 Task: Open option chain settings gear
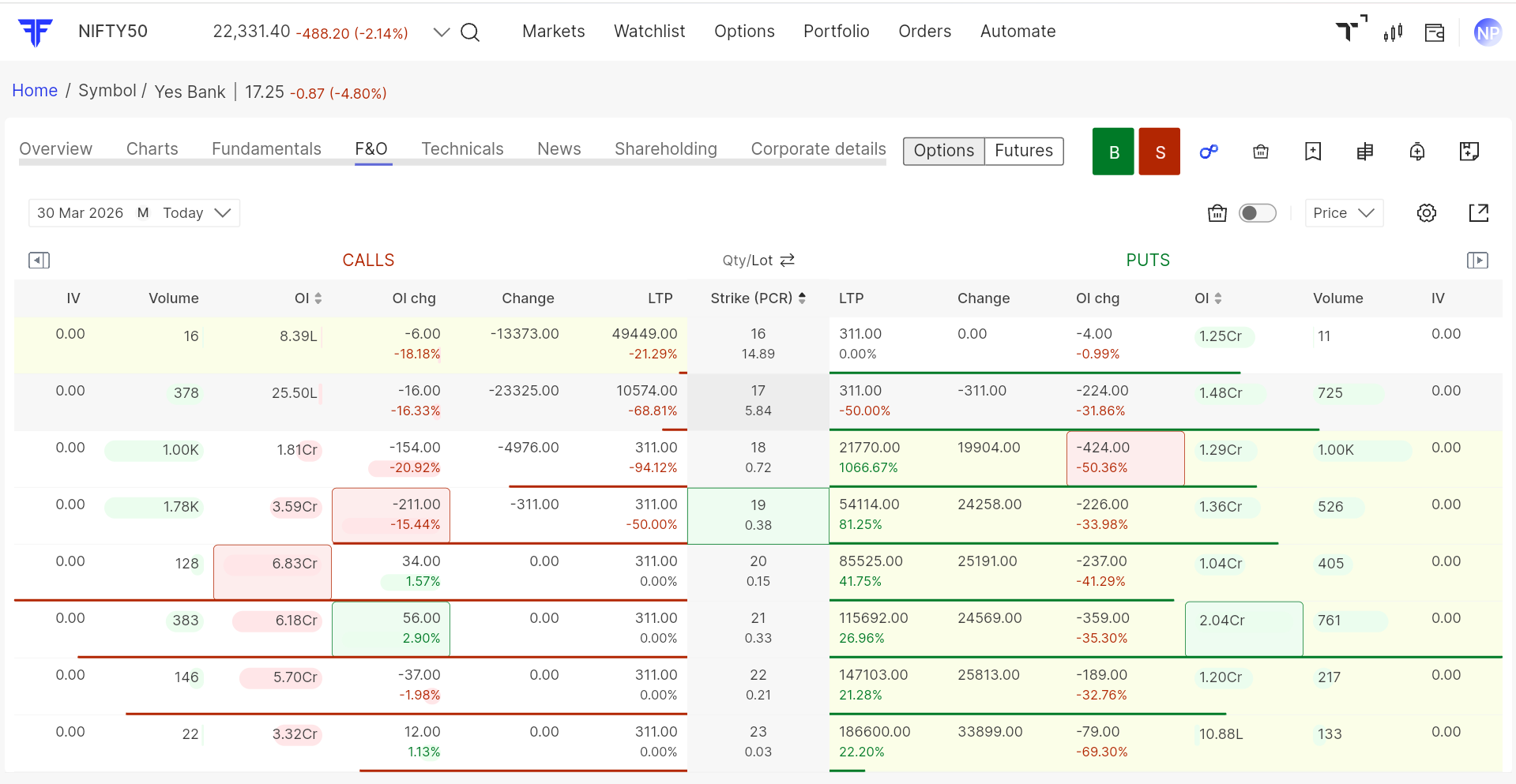click(1426, 213)
